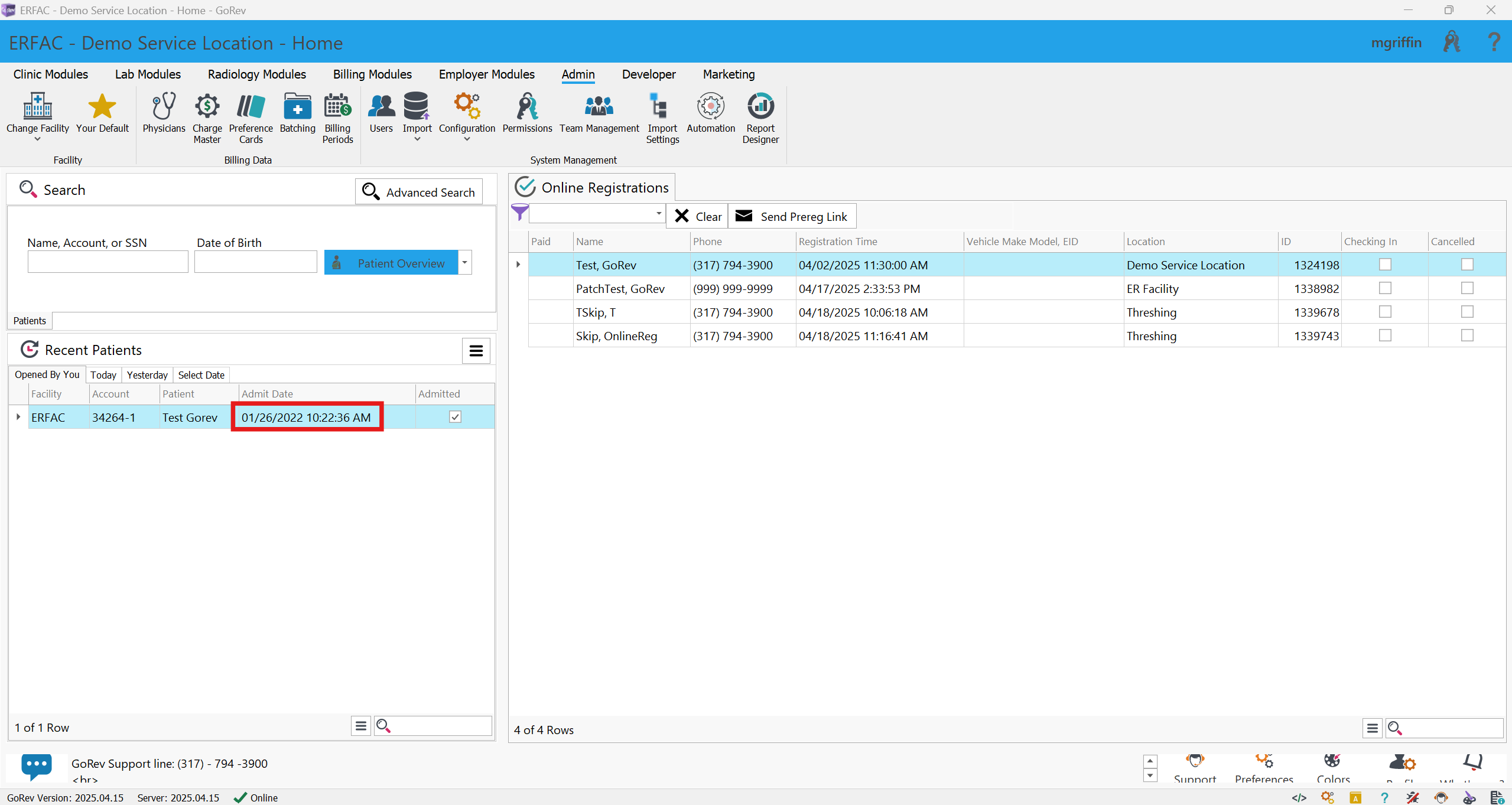Screen dimensions: 1512x805
Task: Open the Patient Overview dropdown arrow
Action: tap(465, 262)
